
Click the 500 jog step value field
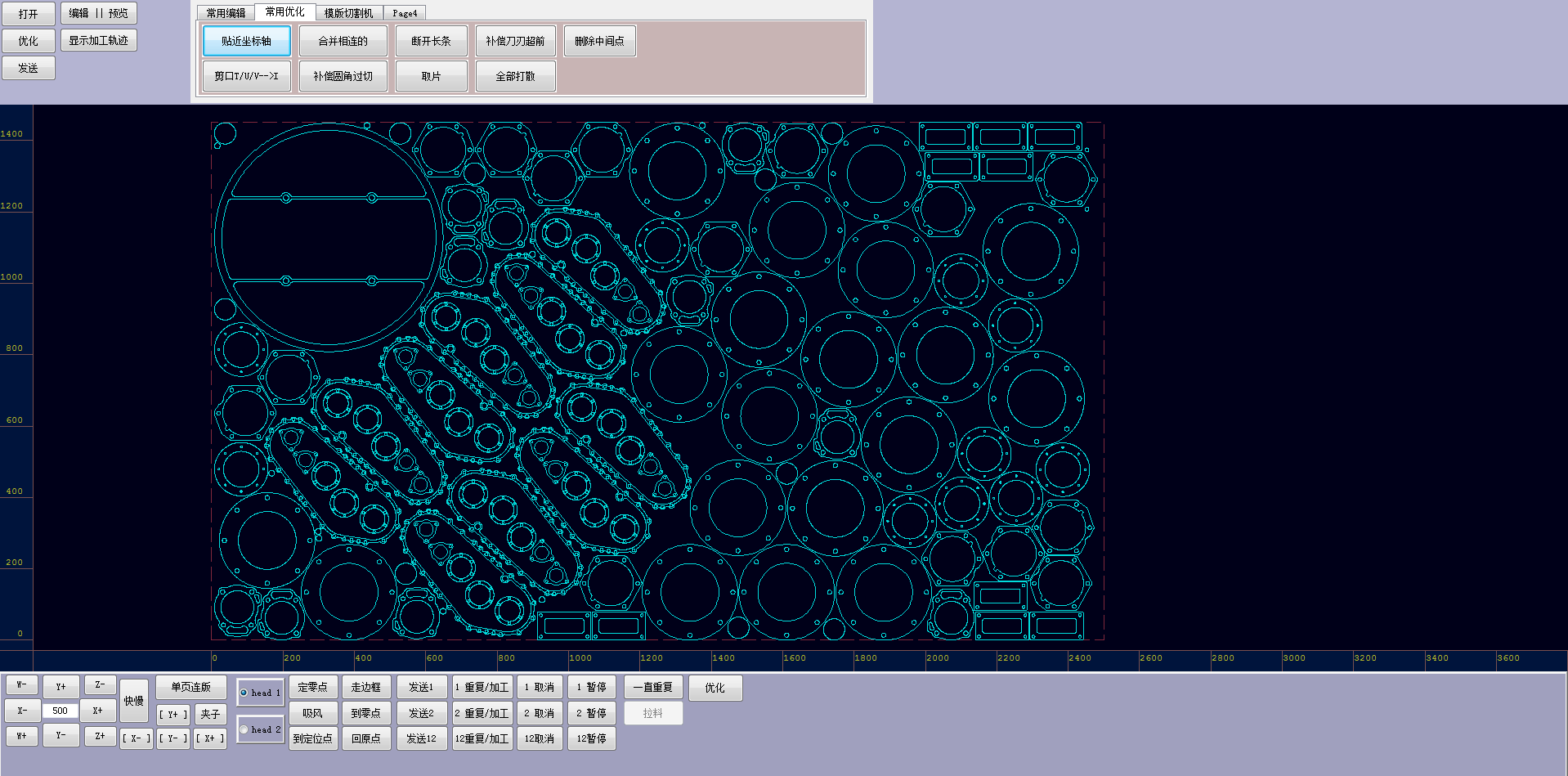click(60, 711)
